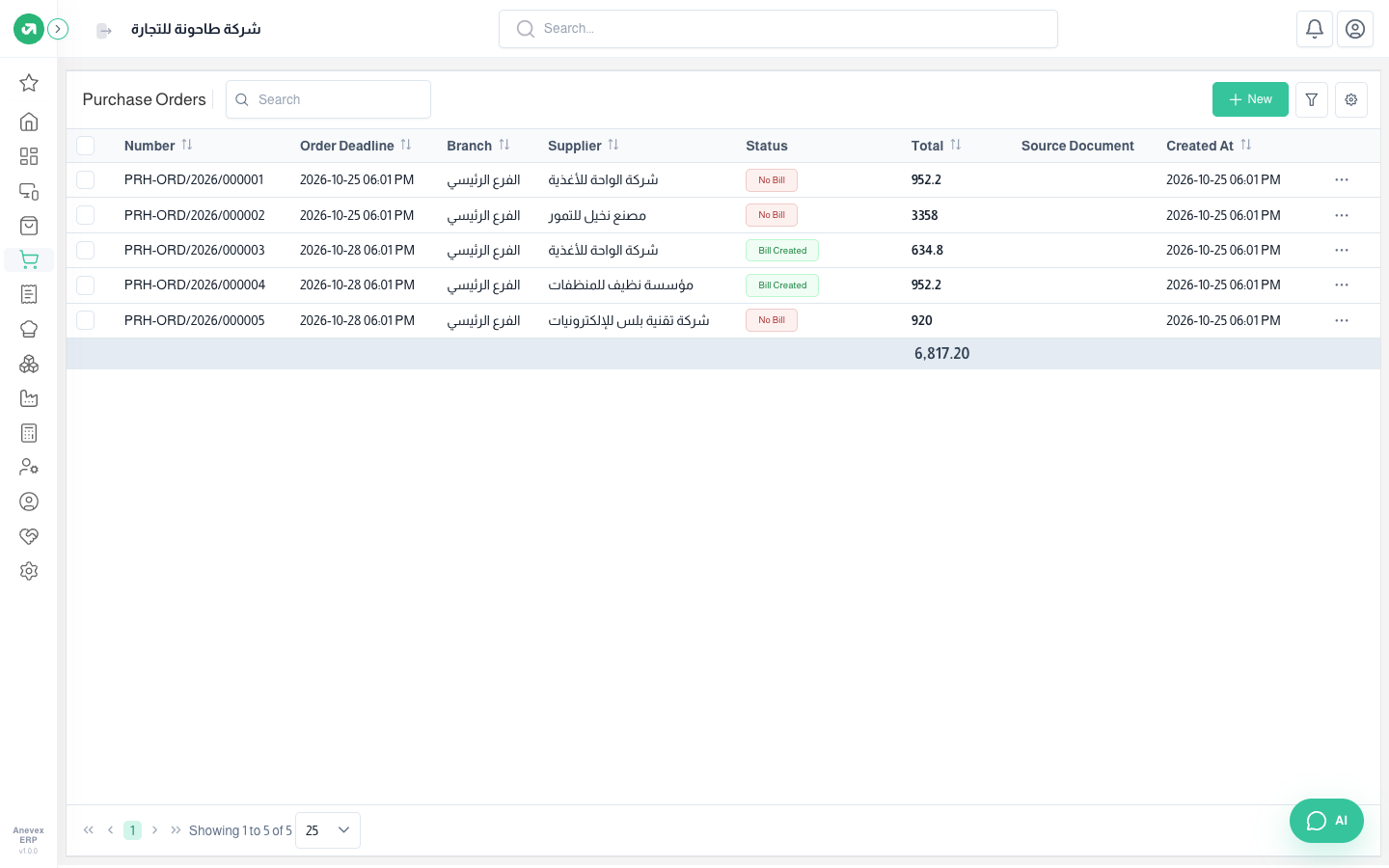This screenshot has height=868, width=1389.
Task: Sort by Number column
Action: coord(187,145)
